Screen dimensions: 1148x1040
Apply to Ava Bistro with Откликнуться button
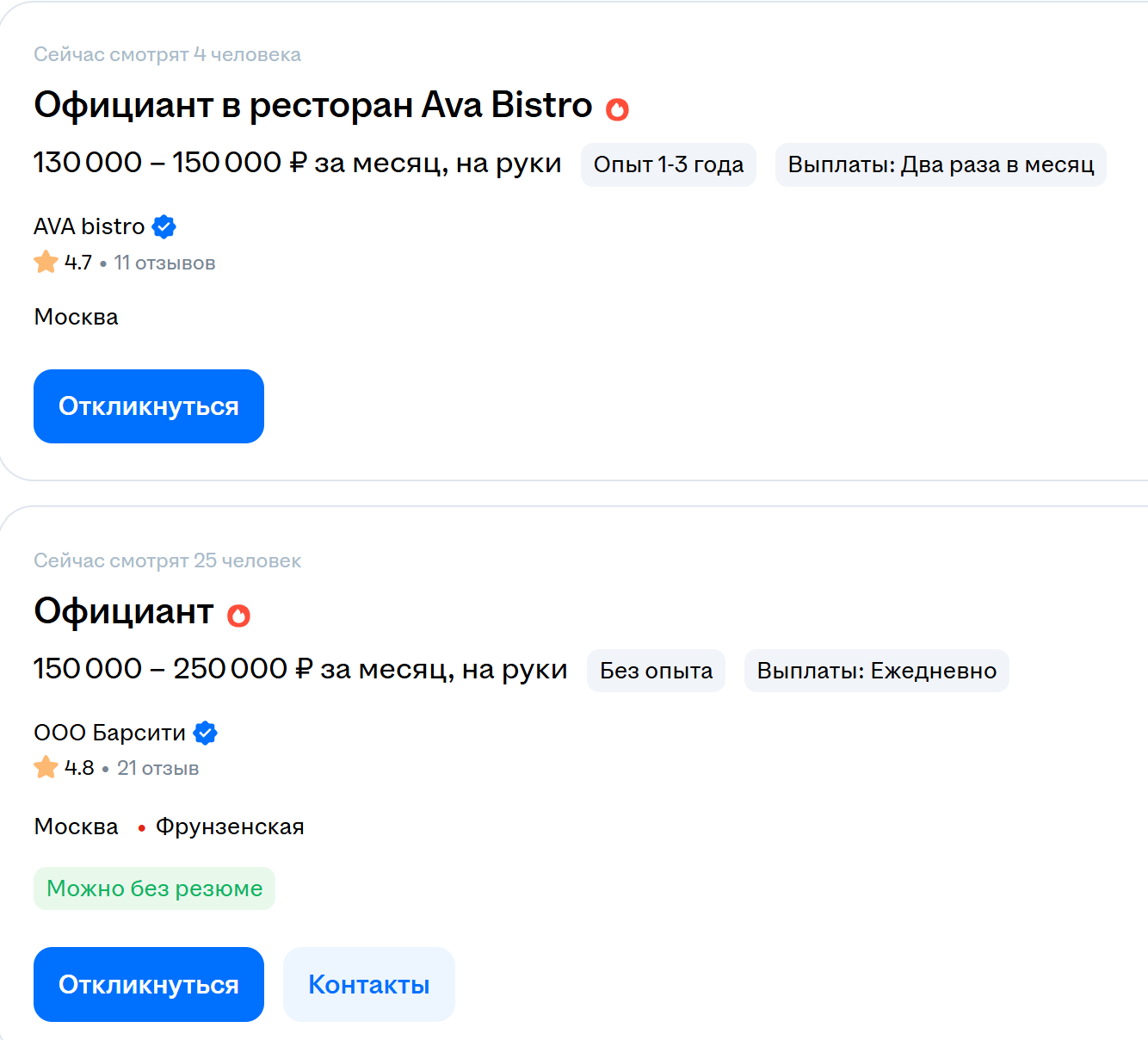pyautogui.click(x=149, y=406)
